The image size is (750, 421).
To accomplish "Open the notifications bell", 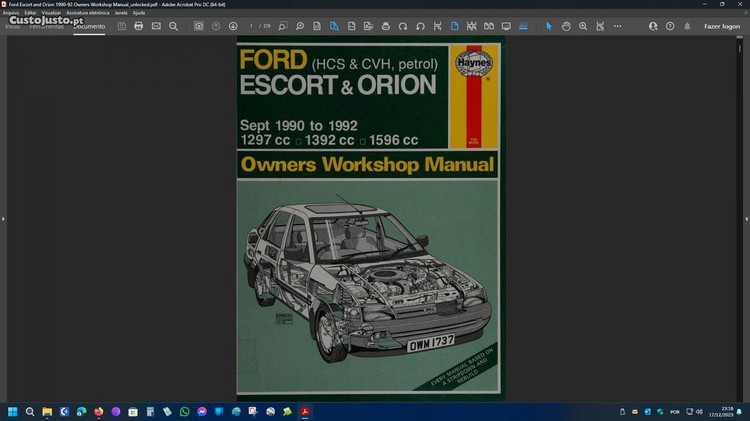I will 686,26.
